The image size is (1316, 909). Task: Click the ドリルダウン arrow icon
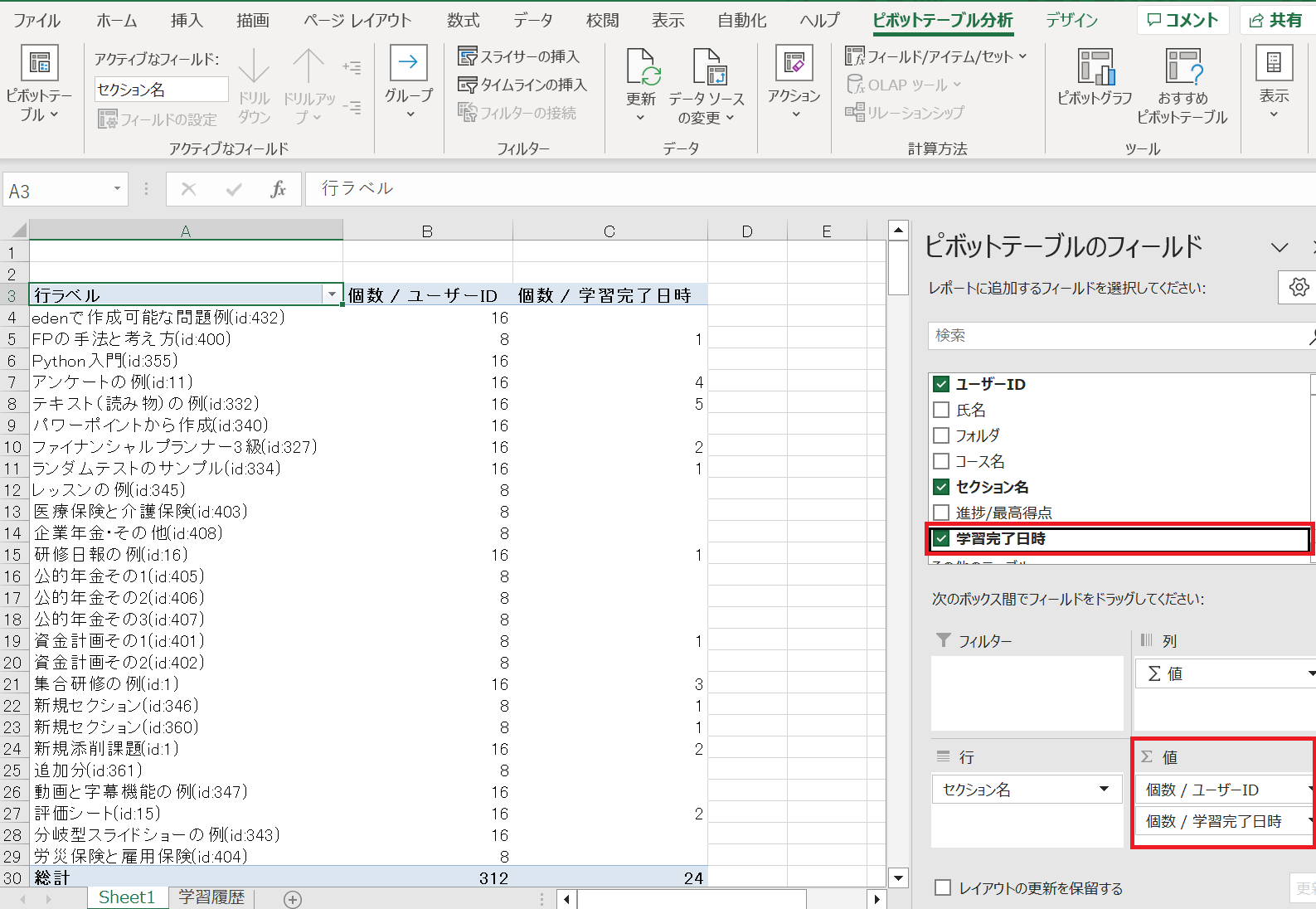click(x=254, y=66)
